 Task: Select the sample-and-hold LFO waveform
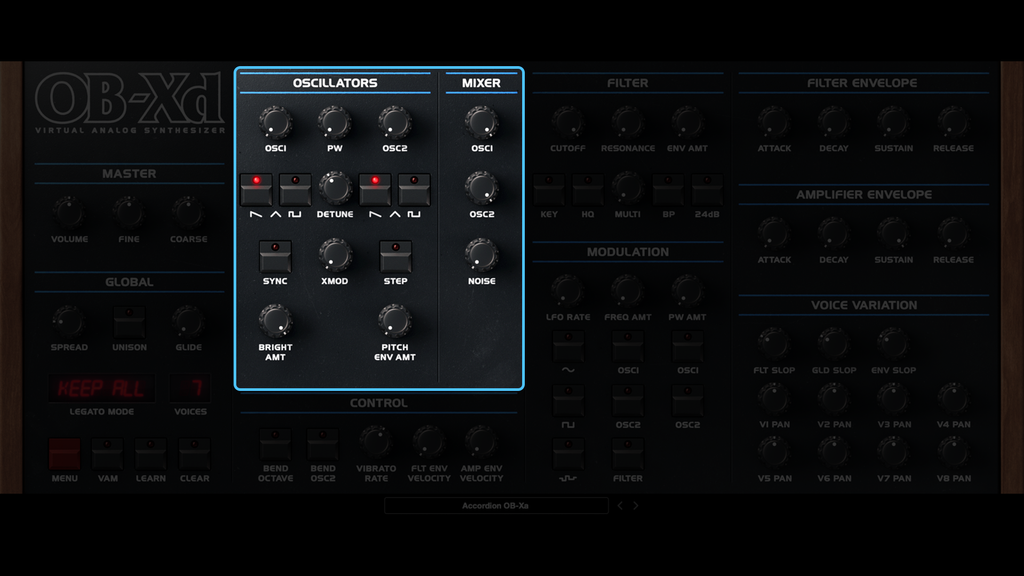(x=567, y=452)
